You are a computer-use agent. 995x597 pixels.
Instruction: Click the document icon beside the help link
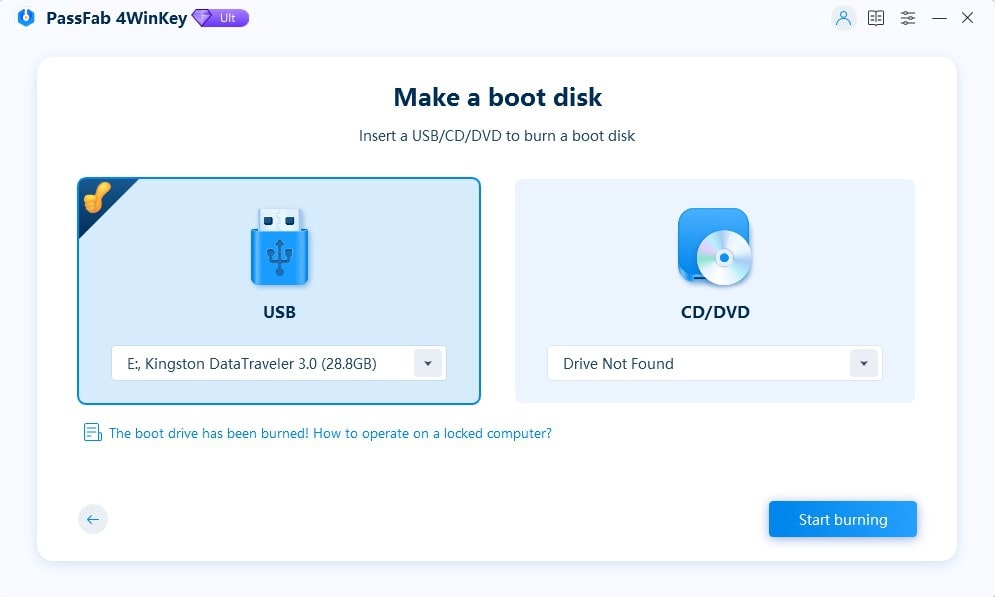[x=93, y=433]
